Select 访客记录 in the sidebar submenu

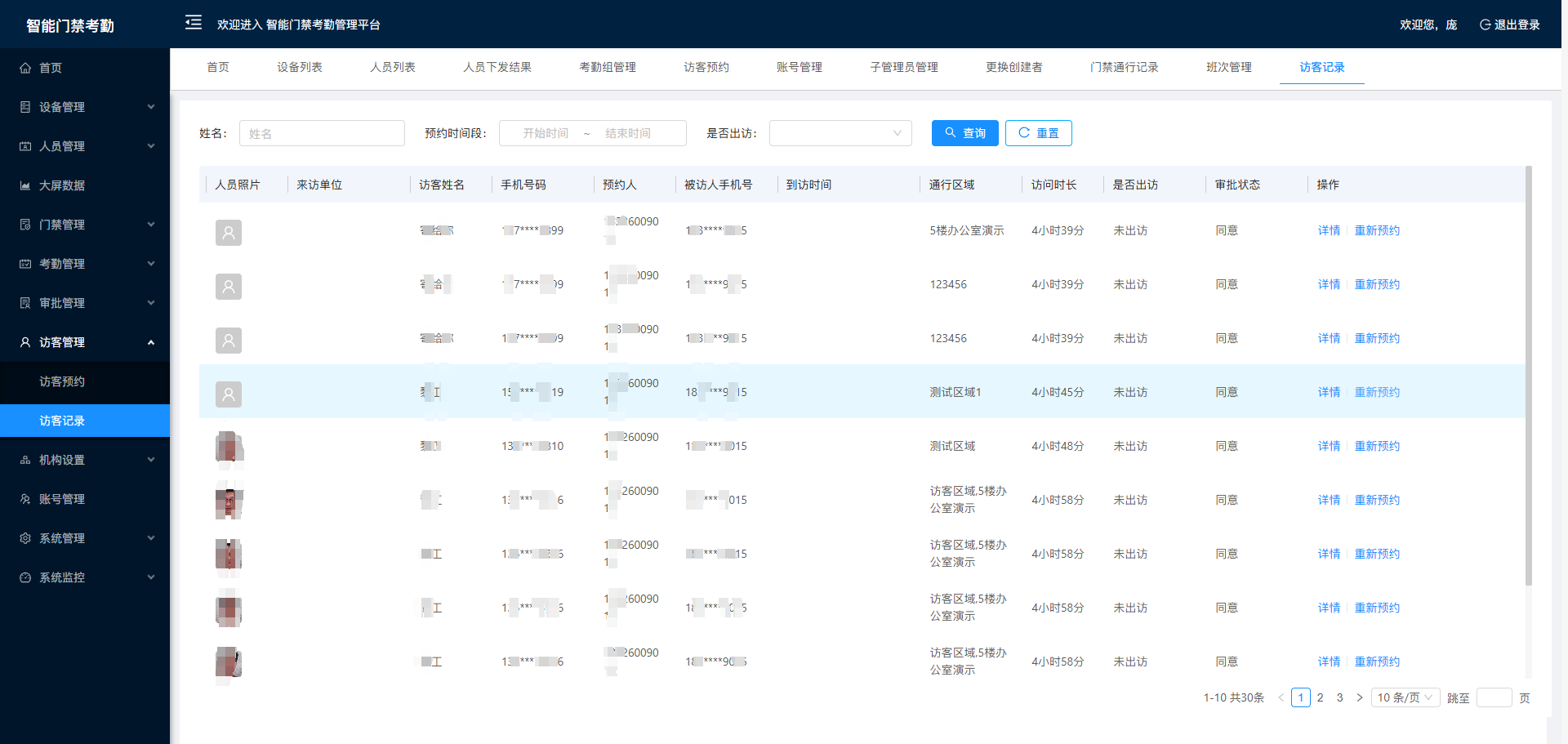click(85, 421)
